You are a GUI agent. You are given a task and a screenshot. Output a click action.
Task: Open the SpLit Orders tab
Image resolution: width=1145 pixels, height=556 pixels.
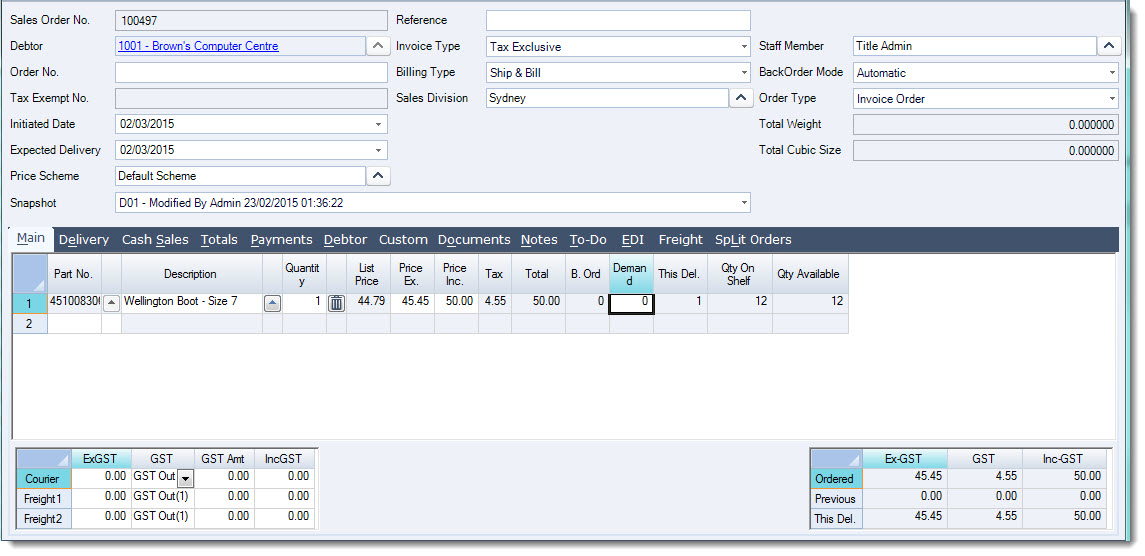753,240
